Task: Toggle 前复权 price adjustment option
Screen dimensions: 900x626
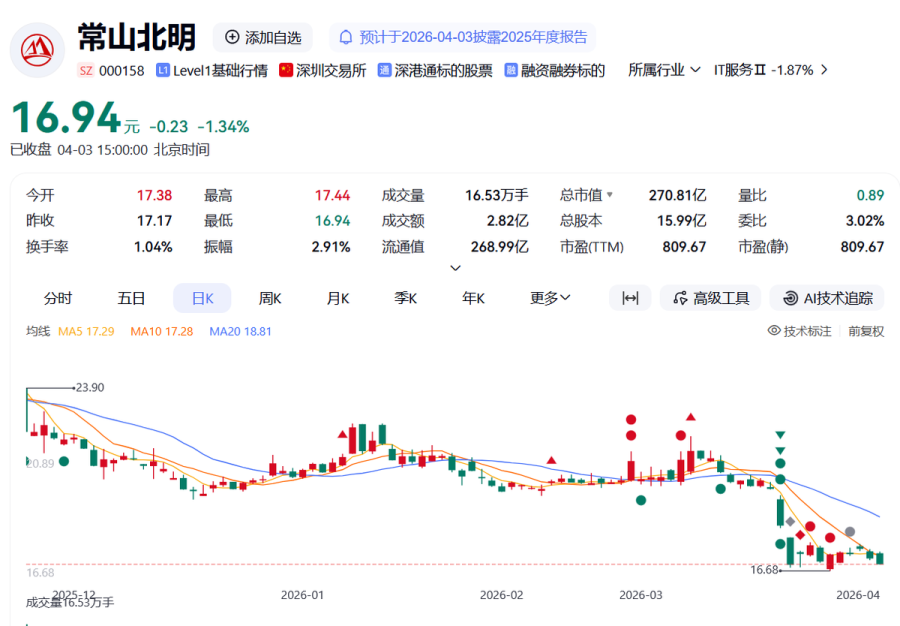Action: tap(866, 331)
